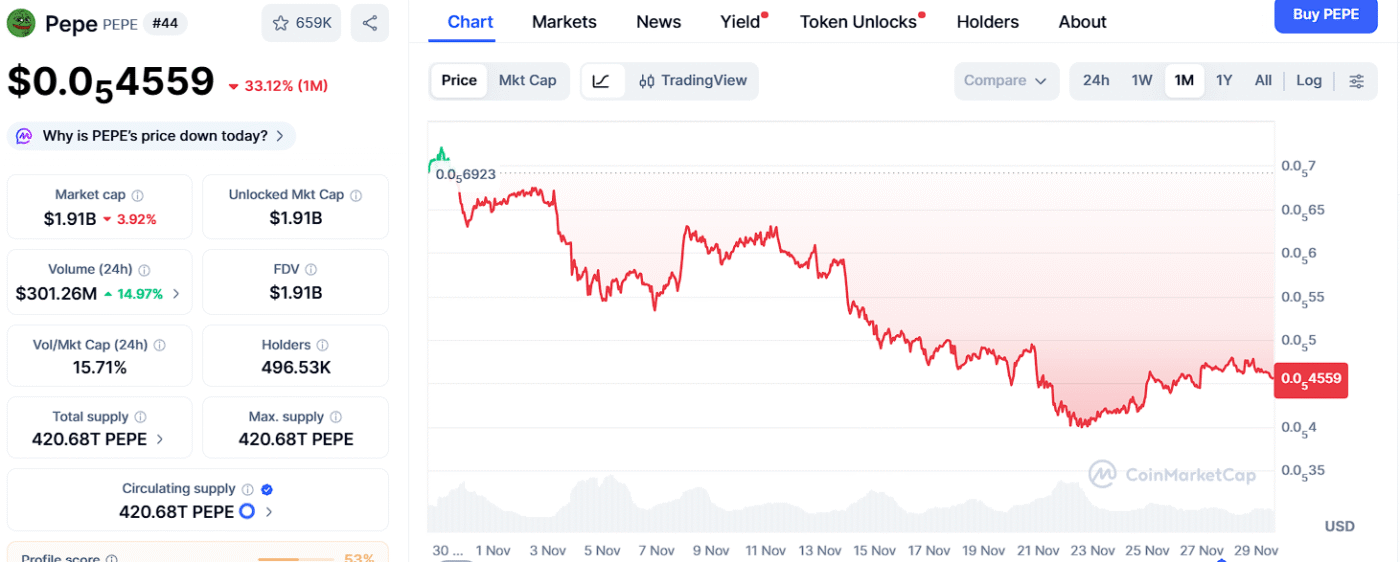This screenshot has height=562, width=1400.
Task: Switch chart to Mkt Cap view
Action: [527, 81]
